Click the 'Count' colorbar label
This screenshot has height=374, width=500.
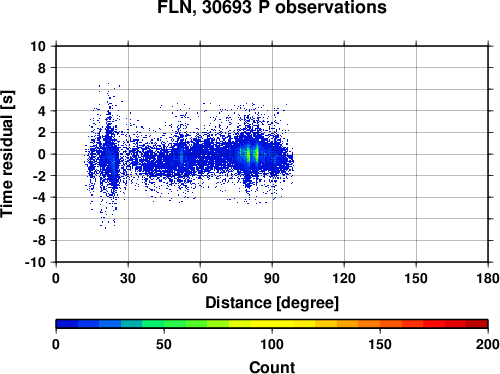click(x=272, y=367)
